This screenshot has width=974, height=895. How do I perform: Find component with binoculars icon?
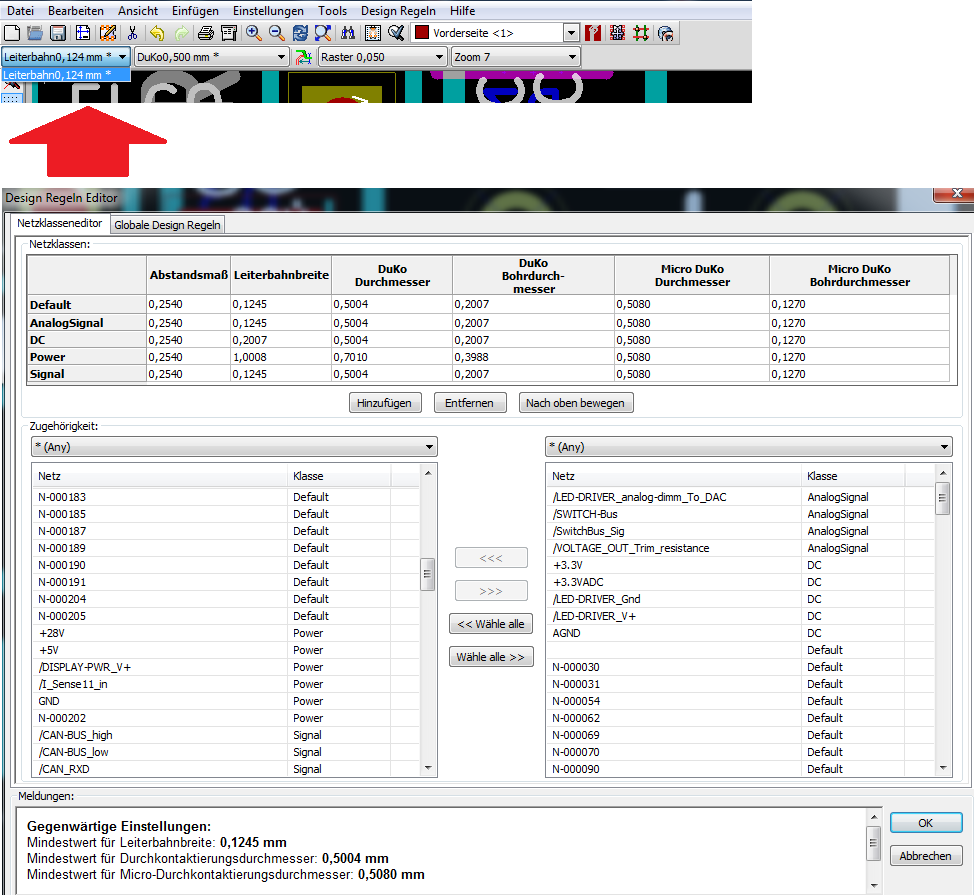point(348,33)
